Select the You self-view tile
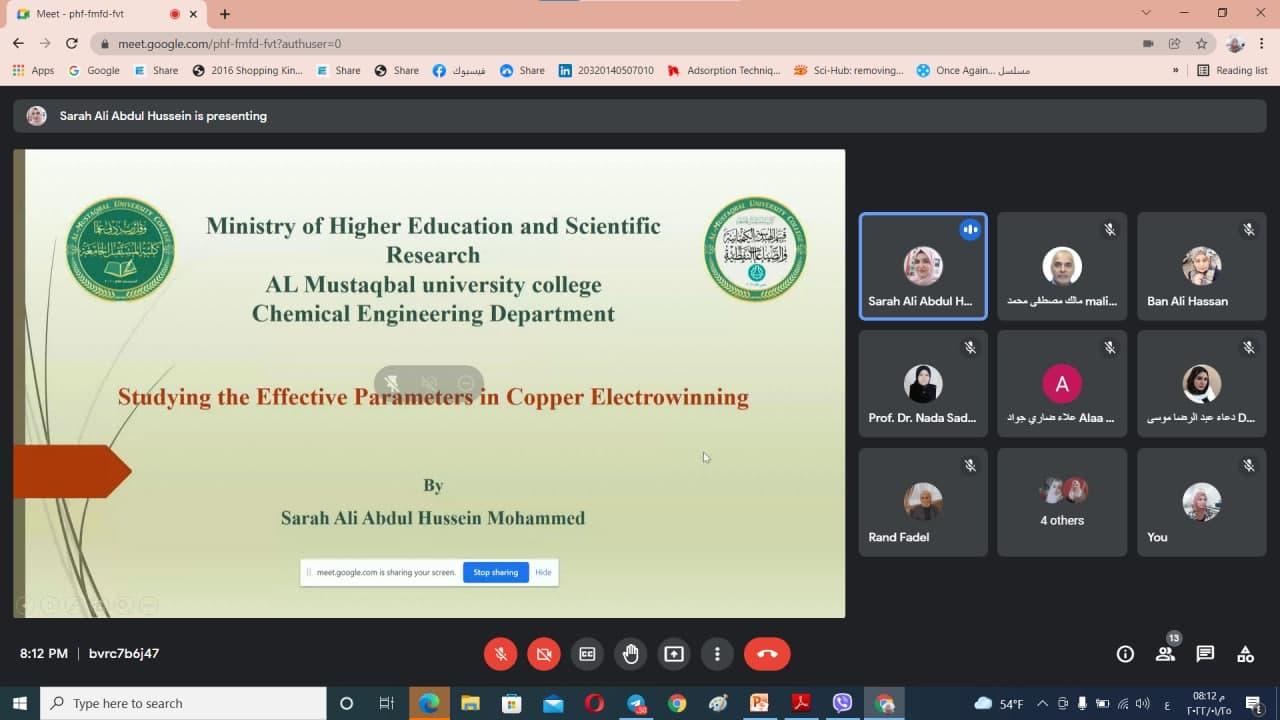This screenshot has height=720, width=1280. pyautogui.click(x=1201, y=502)
